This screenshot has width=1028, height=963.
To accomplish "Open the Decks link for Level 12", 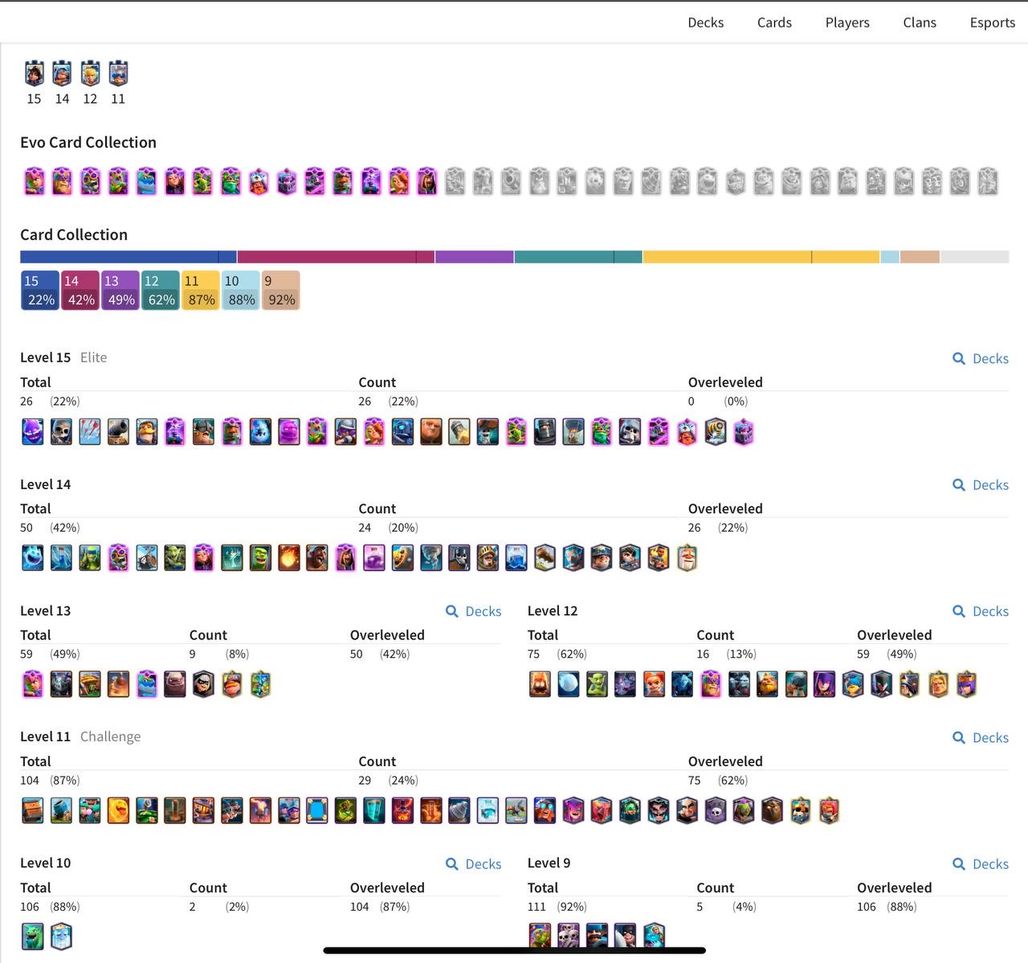I will [x=981, y=612].
